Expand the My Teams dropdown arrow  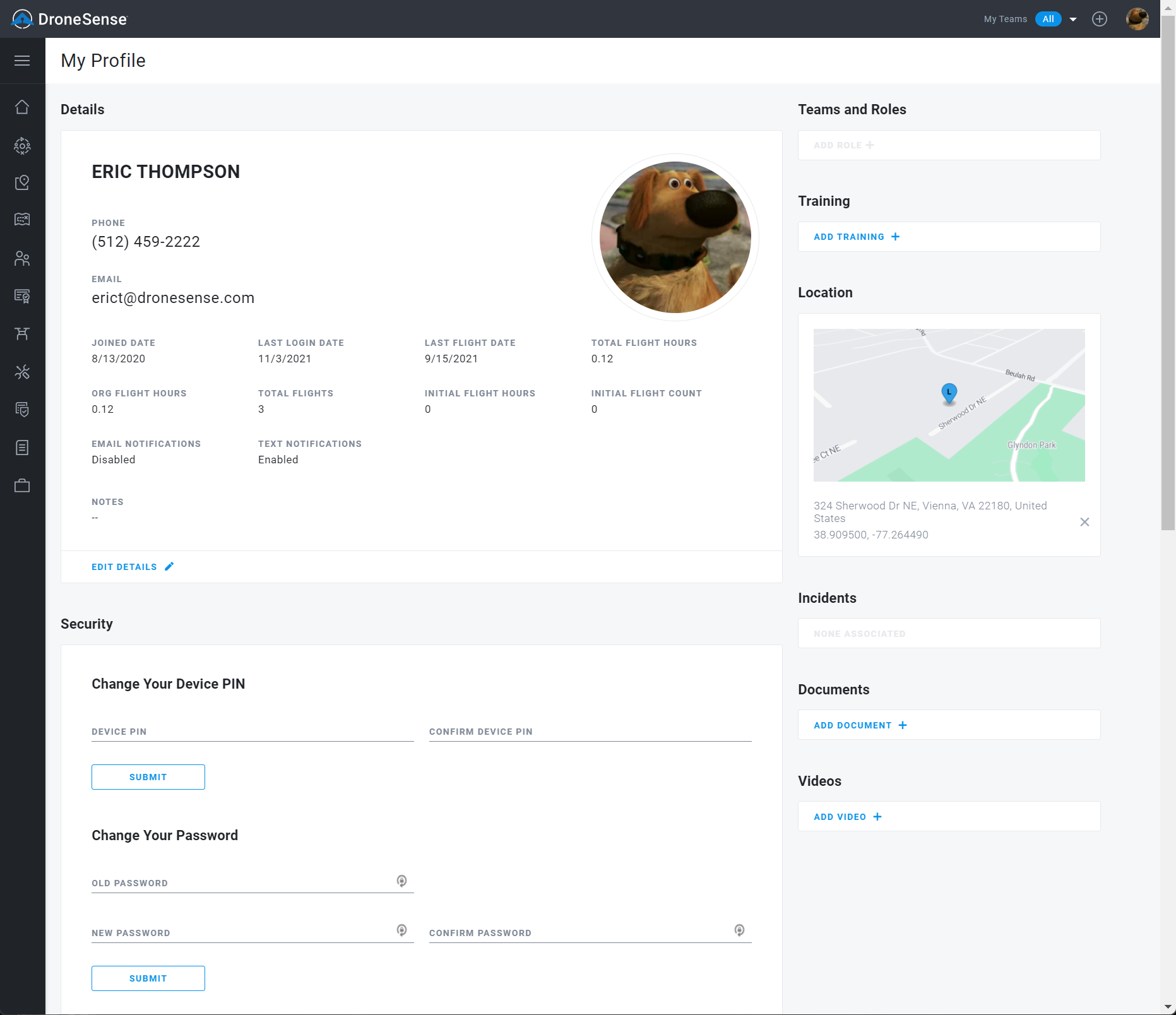point(1073,20)
